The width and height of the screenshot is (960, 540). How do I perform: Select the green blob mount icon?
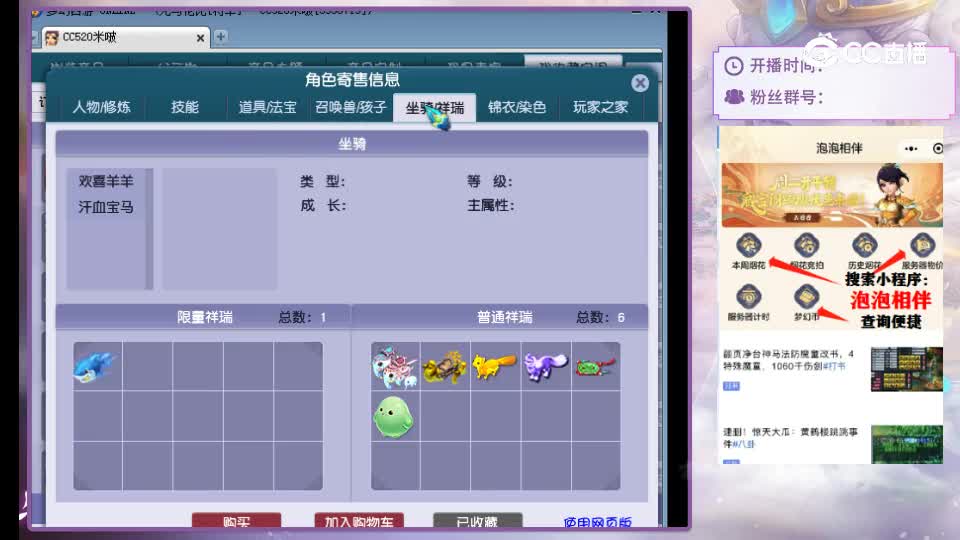[394, 417]
